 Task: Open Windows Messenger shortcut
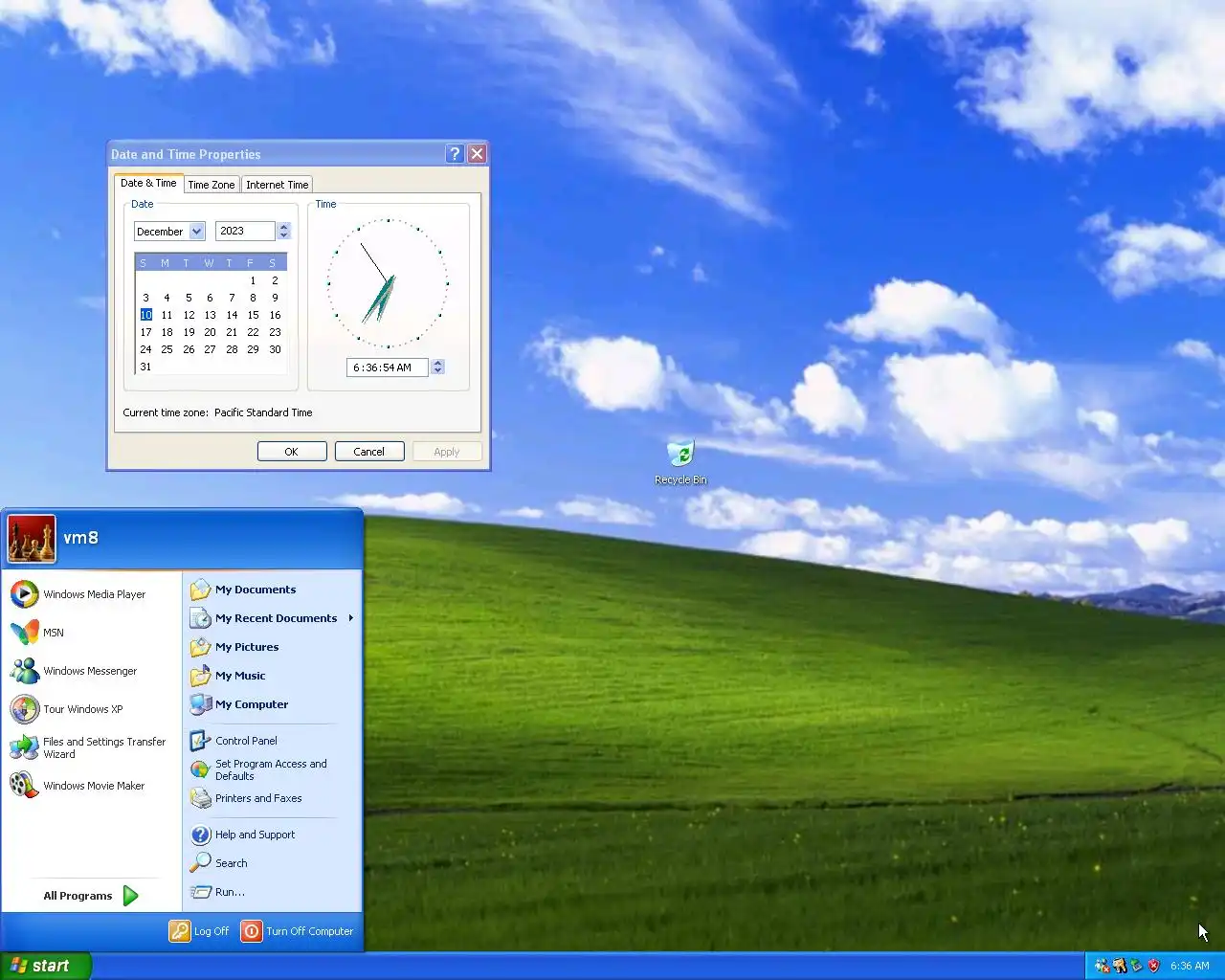74,671
